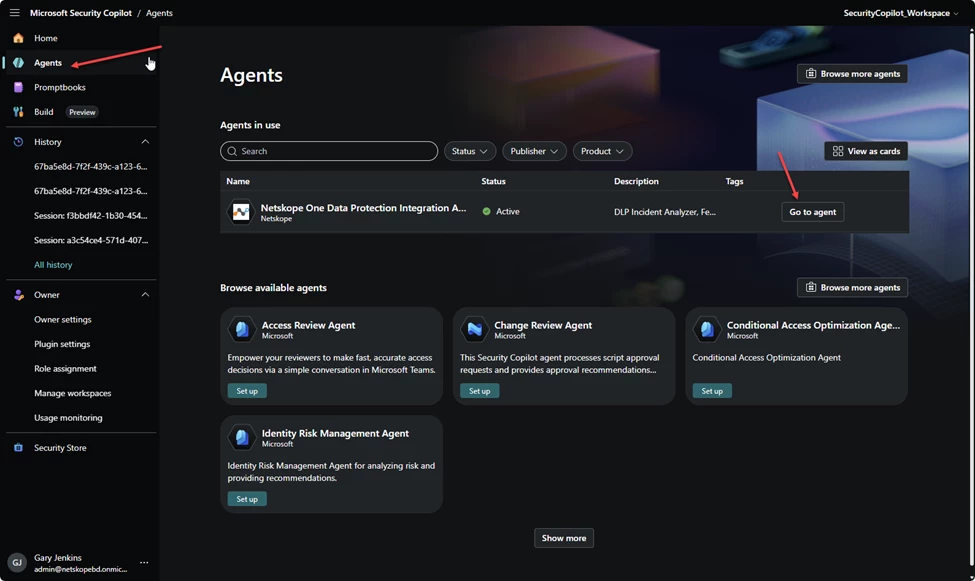Click the Identity Risk Management Agent icon
Screen dimensions: 975x581
[x=242, y=437]
